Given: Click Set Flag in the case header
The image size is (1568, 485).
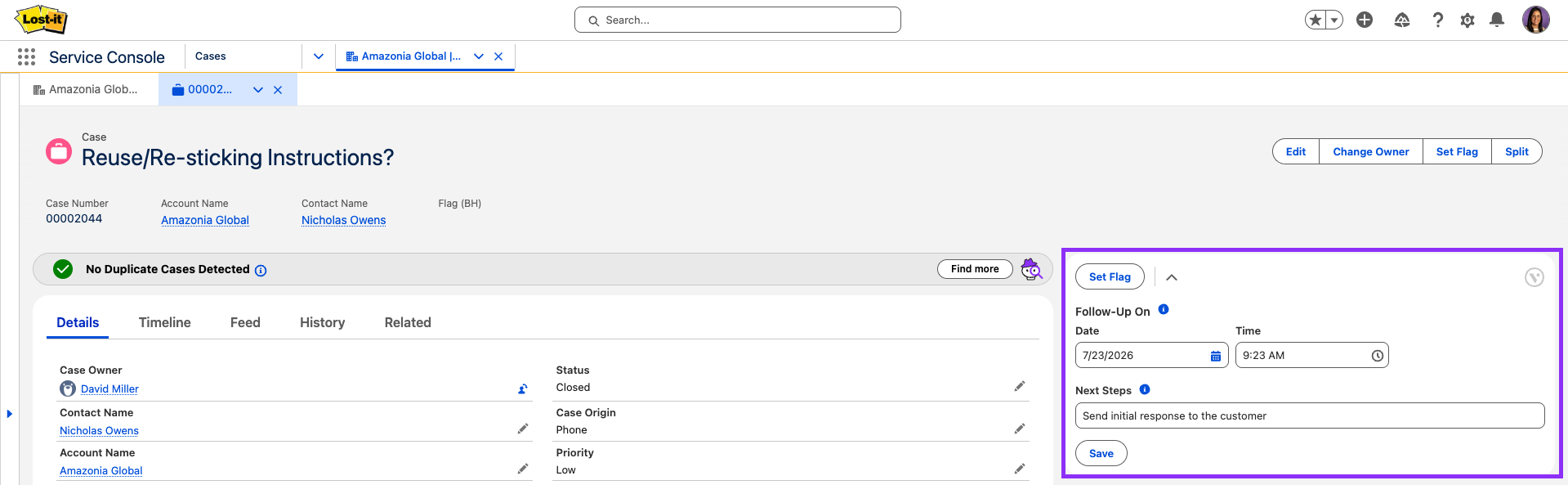Looking at the screenshot, I should pyautogui.click(x=1457, y=151).
